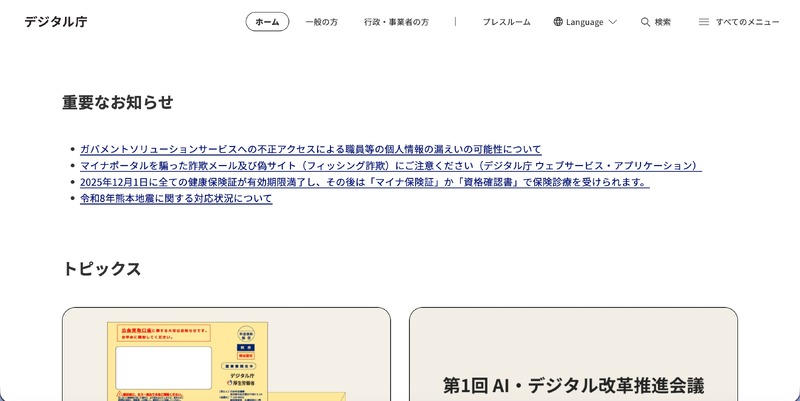This screenshot has height=401, width=800.
Task: Click the magnifier search icon
Action: [645, 22]
